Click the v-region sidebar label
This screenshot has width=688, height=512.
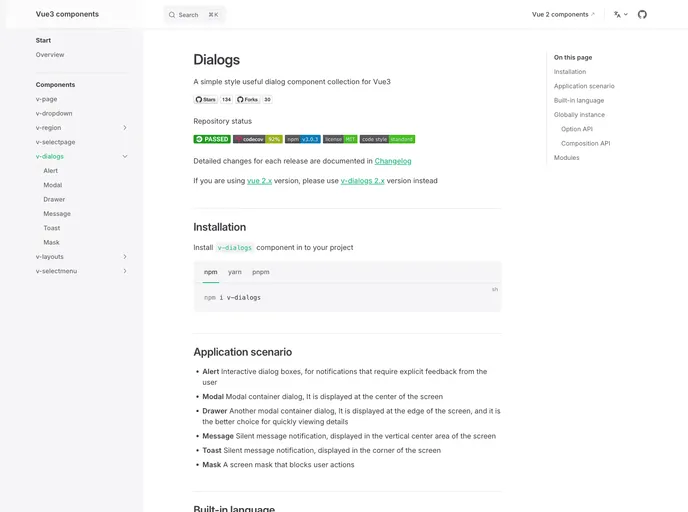pos(48,128)
